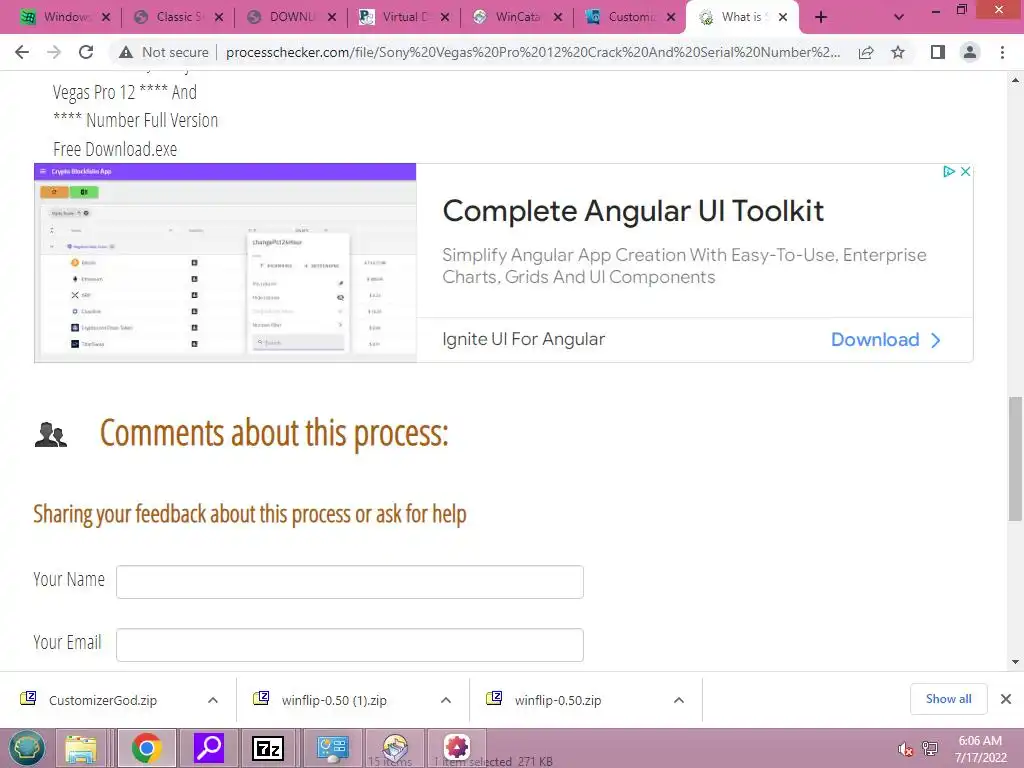Click the scrollbar up arrow
This screenshot has width=1024, height=768.
coord(1015,80)
